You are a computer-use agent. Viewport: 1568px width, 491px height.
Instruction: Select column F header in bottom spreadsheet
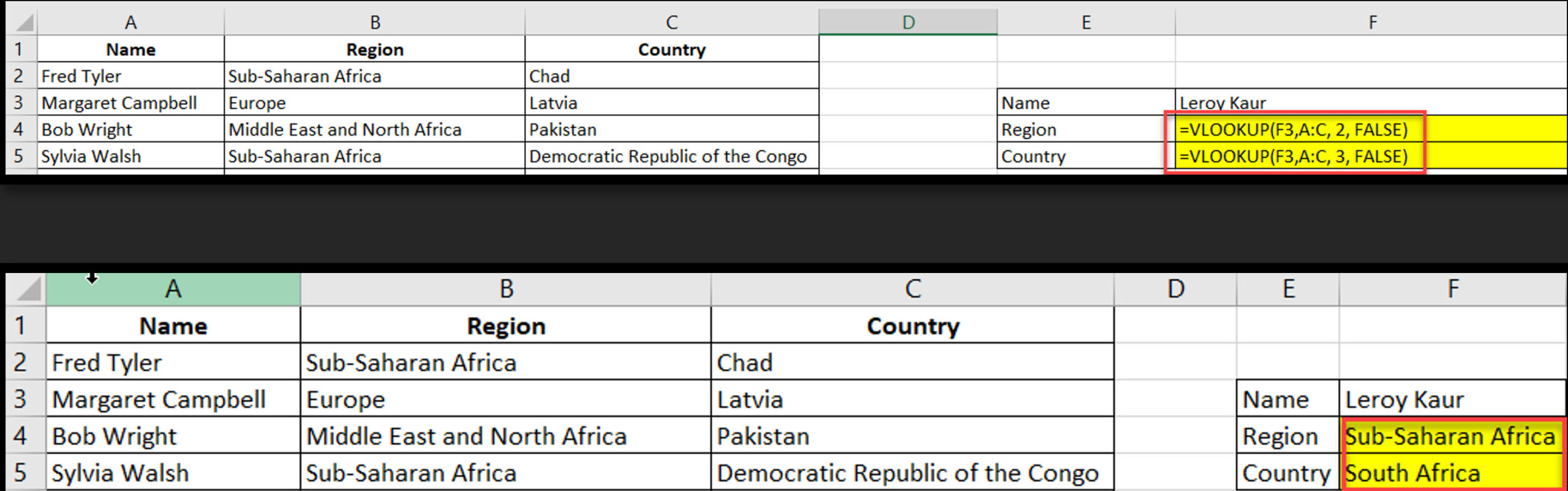[1453, 289]
